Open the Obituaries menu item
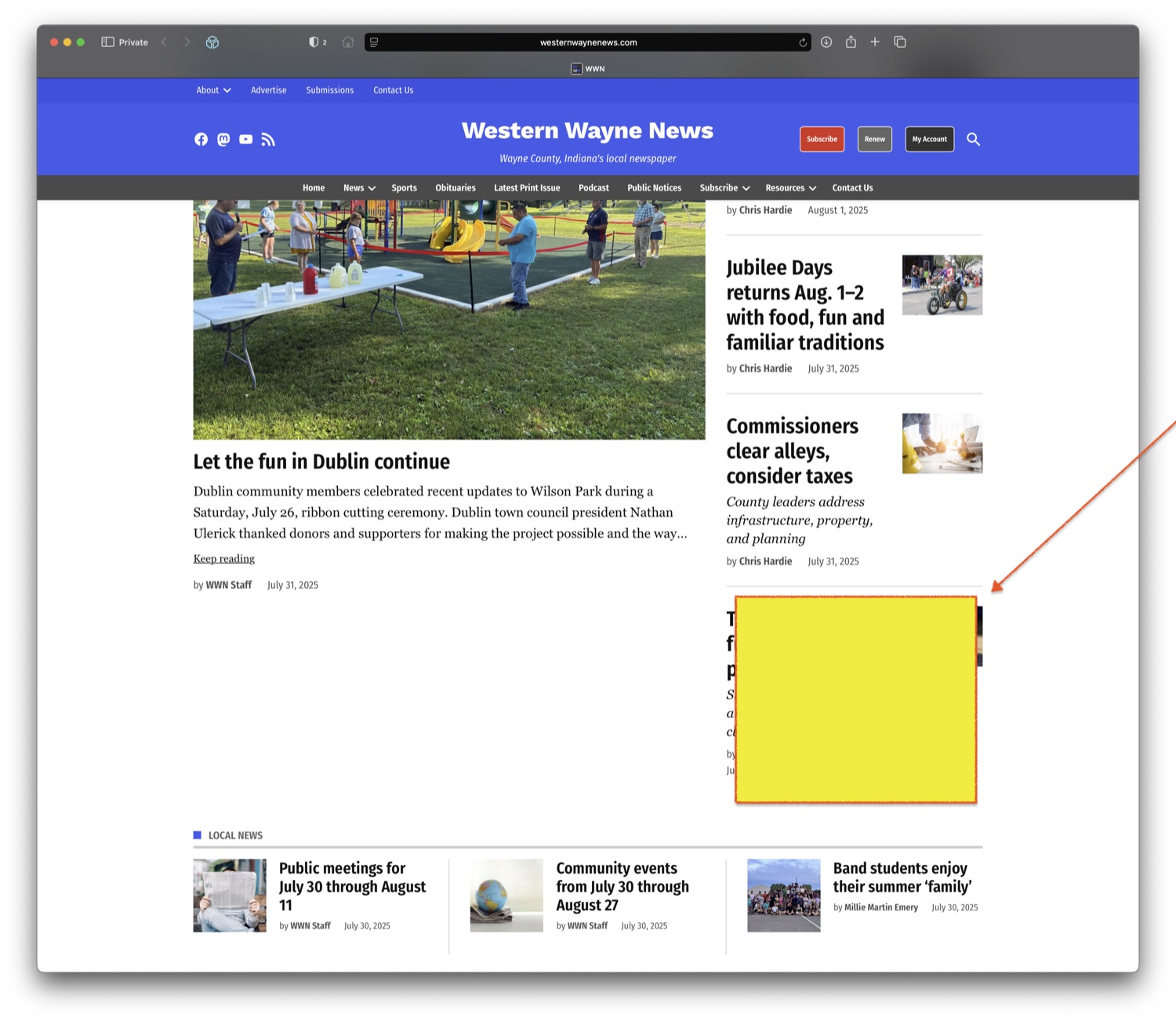 456,188
